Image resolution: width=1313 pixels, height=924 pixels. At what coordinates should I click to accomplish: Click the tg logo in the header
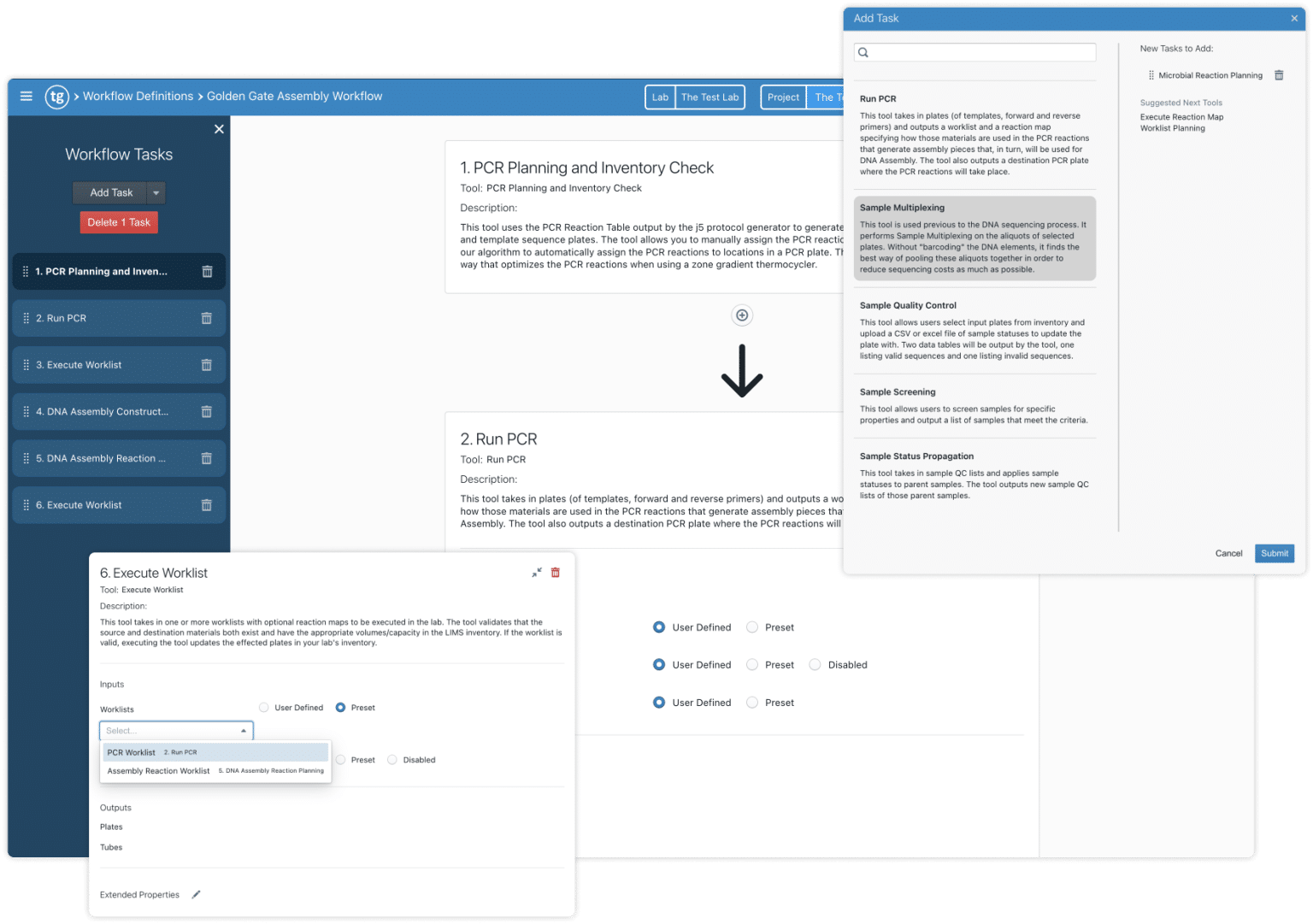56,97
